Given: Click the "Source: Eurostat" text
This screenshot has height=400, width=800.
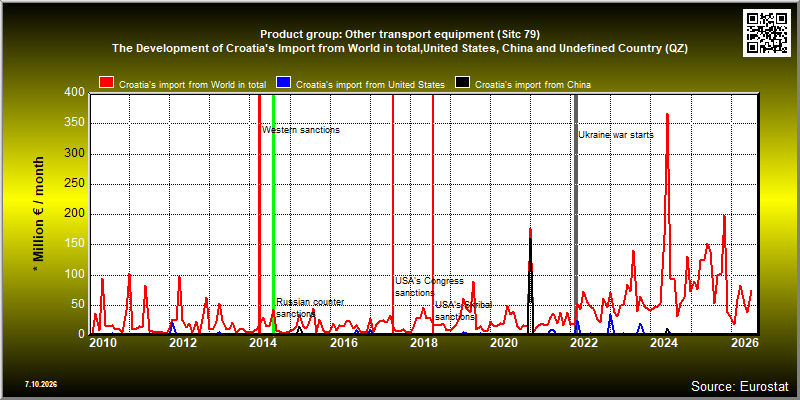Looking at the screenshot, I should tap(740, 385).
